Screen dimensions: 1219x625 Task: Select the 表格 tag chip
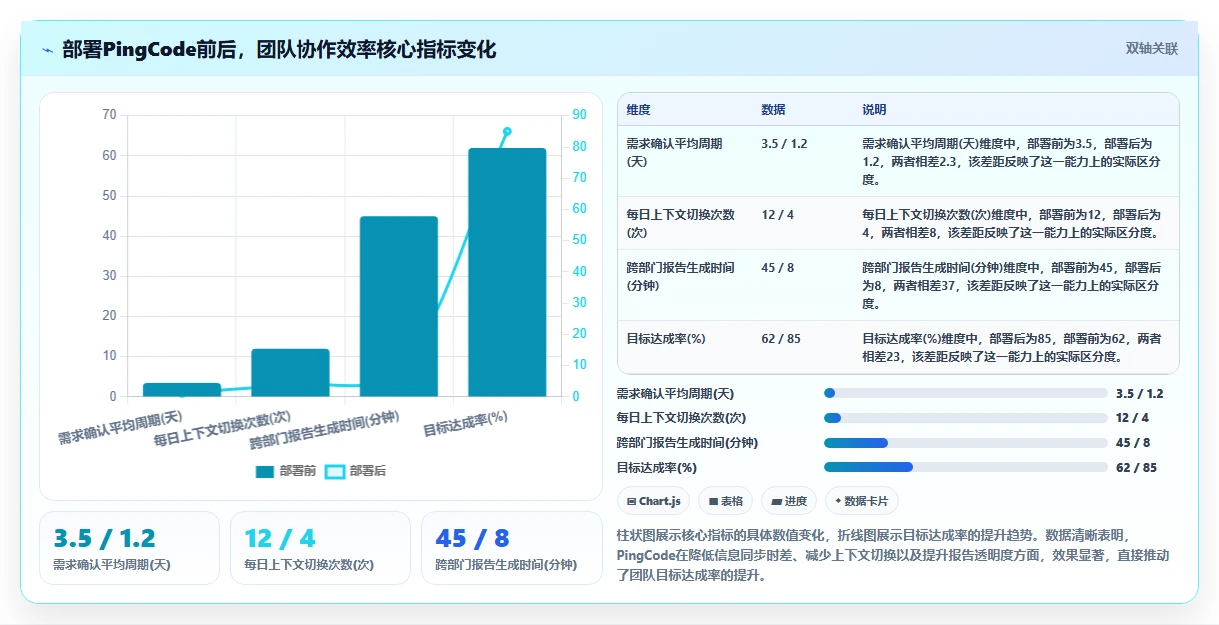point(725,501)
